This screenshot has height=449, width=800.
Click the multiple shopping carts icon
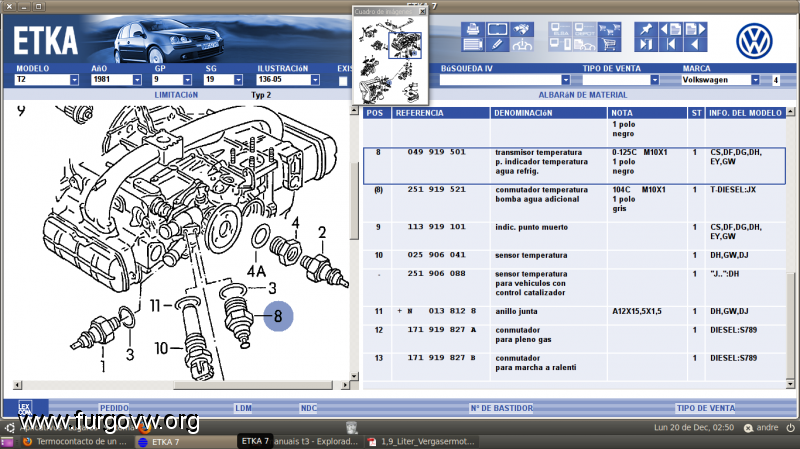609,29
